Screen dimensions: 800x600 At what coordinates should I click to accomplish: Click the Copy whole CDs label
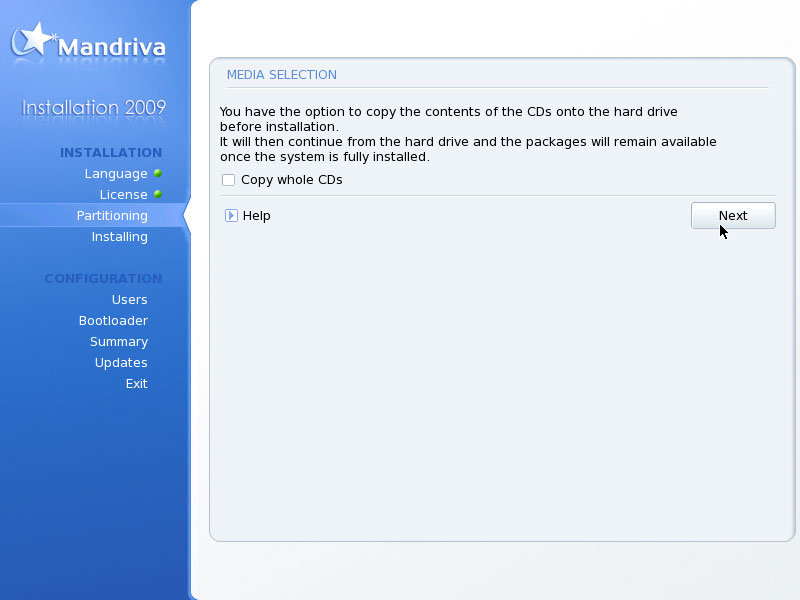pyautogui.click(x=292, y=180)
